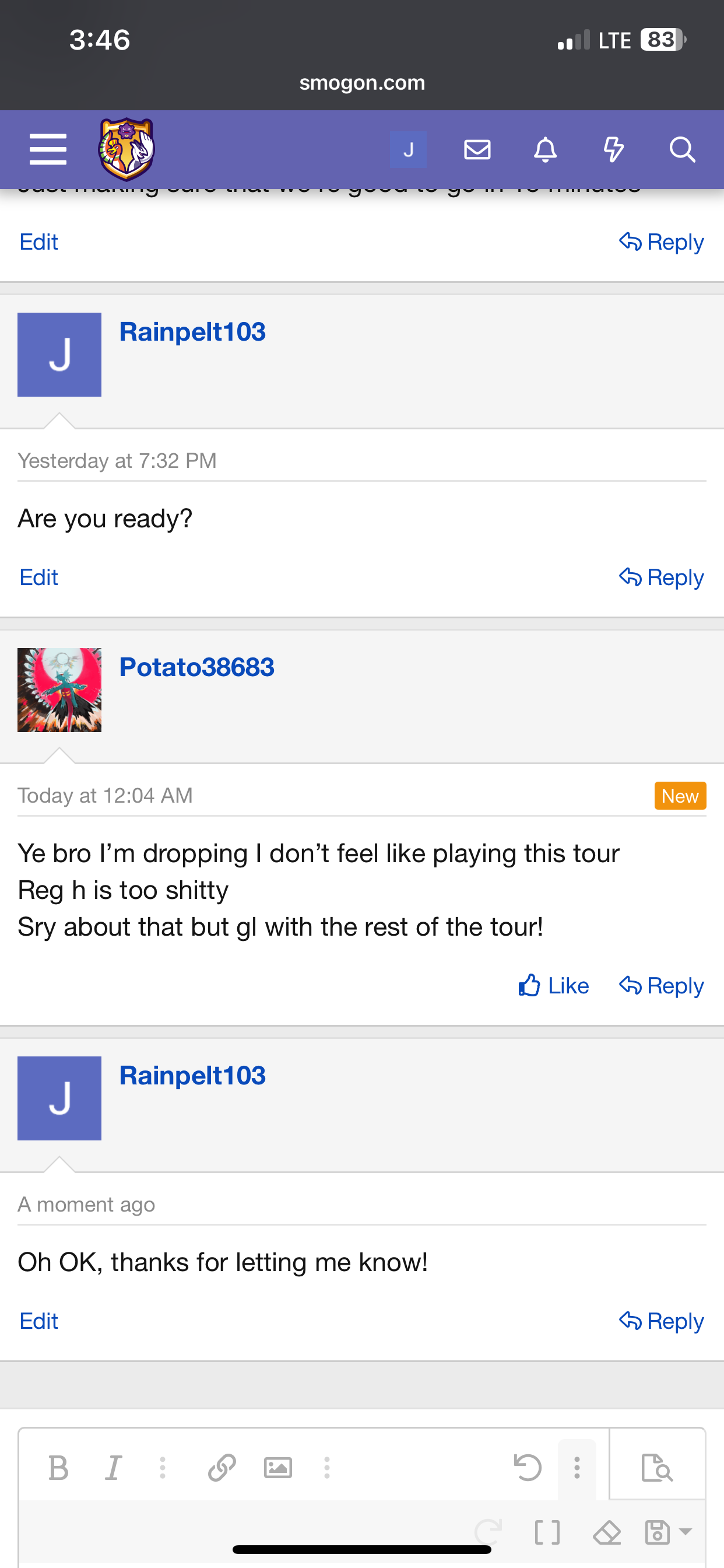Open the alerts bell icon
Screen dimensions: 724x1568
pos(545,150)
